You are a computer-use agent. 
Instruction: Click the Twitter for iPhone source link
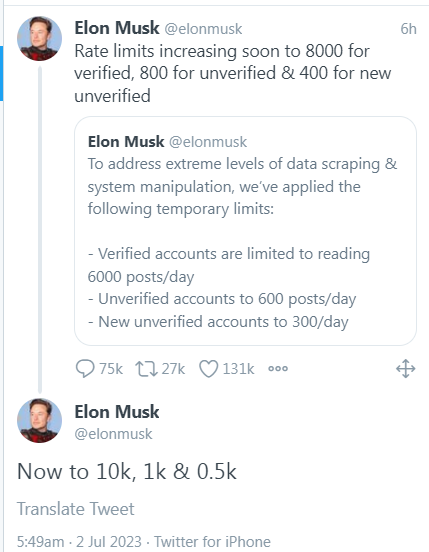coord(213,541)
